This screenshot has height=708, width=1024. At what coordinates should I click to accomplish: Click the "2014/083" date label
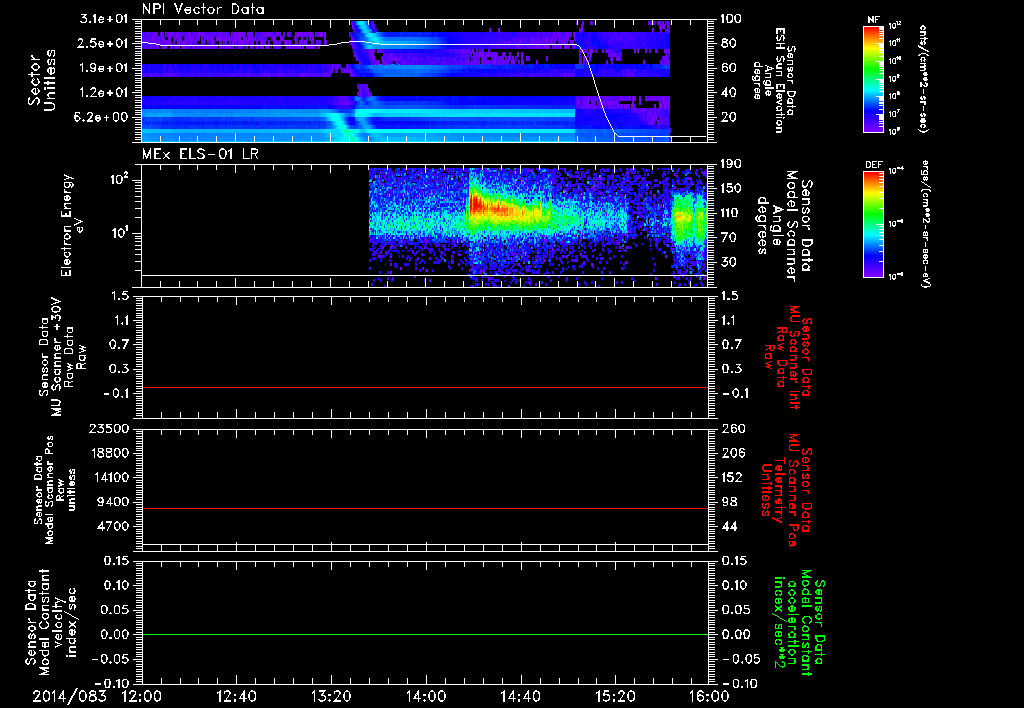(69, 696)
